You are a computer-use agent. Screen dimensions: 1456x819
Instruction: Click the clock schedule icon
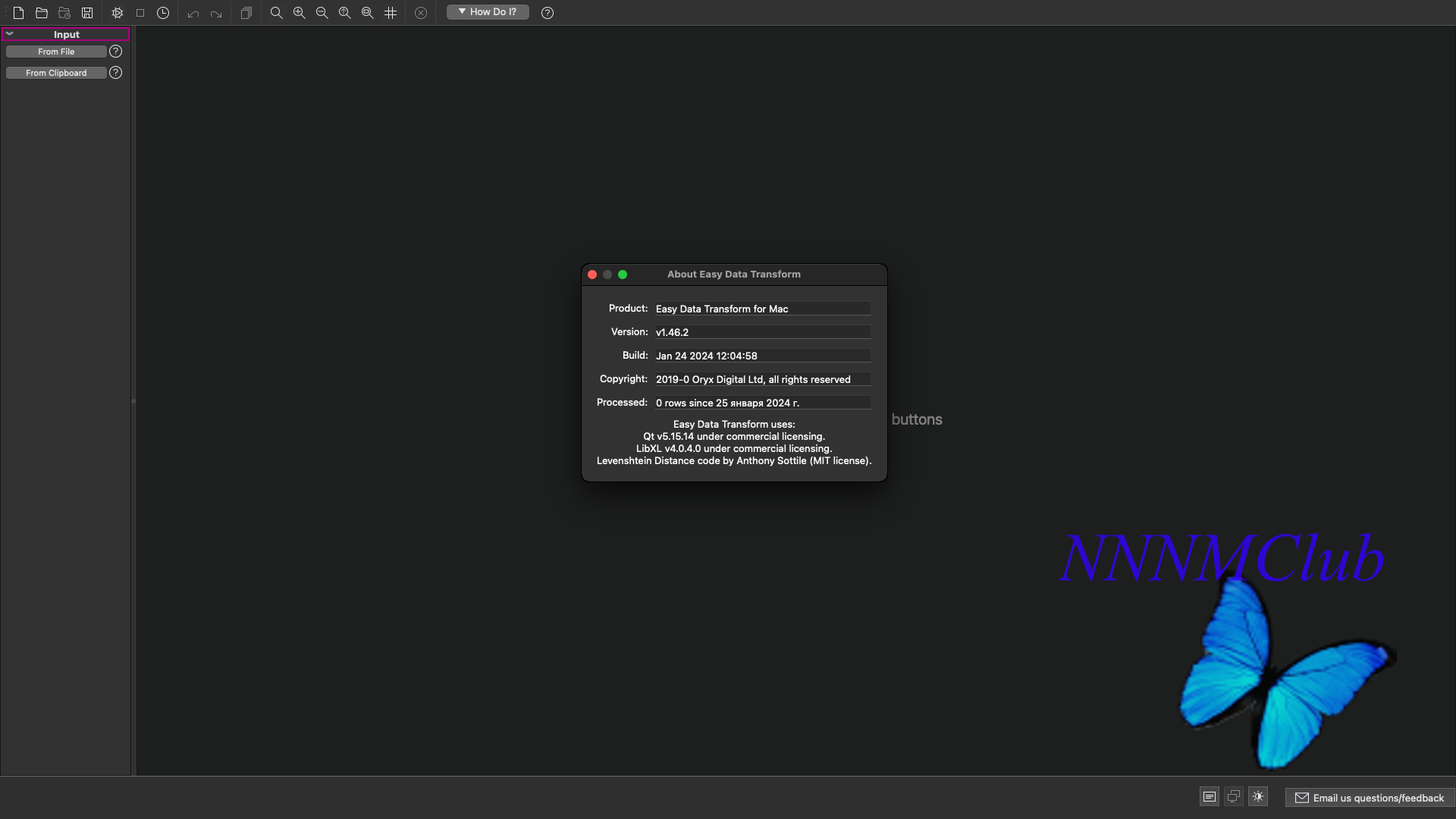pos(163,13)
